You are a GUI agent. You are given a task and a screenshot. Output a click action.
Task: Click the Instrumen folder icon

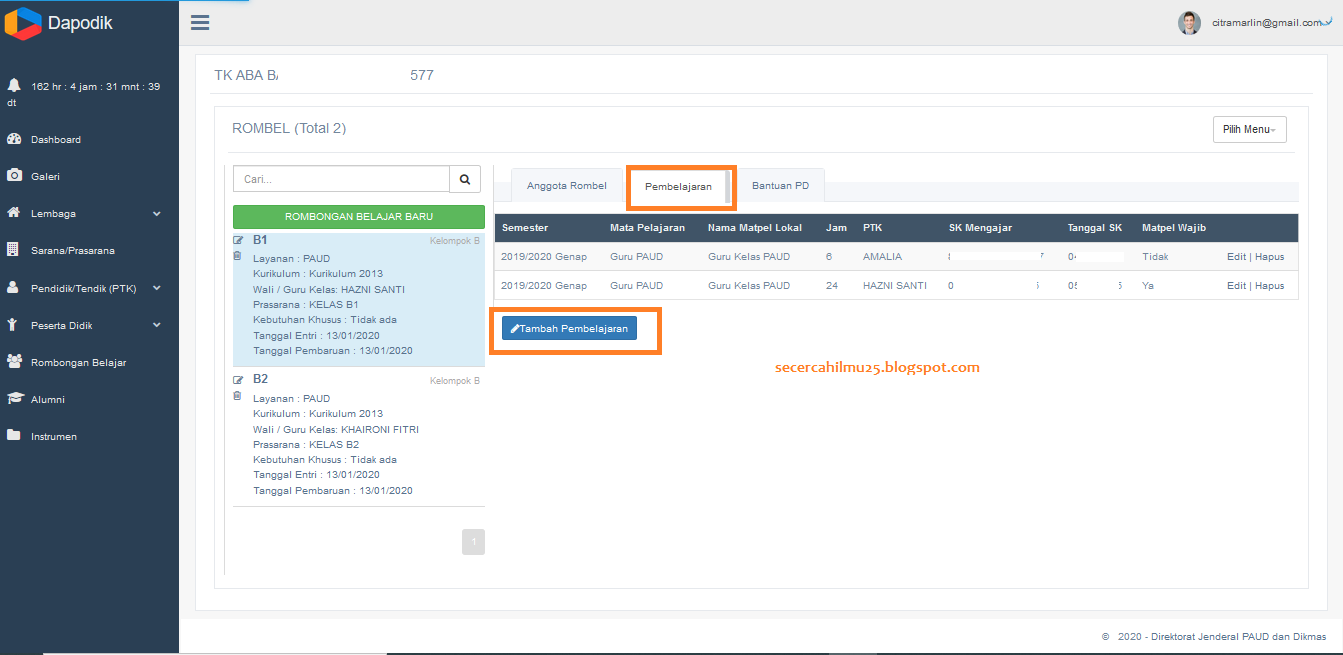[x=14, y=436]
